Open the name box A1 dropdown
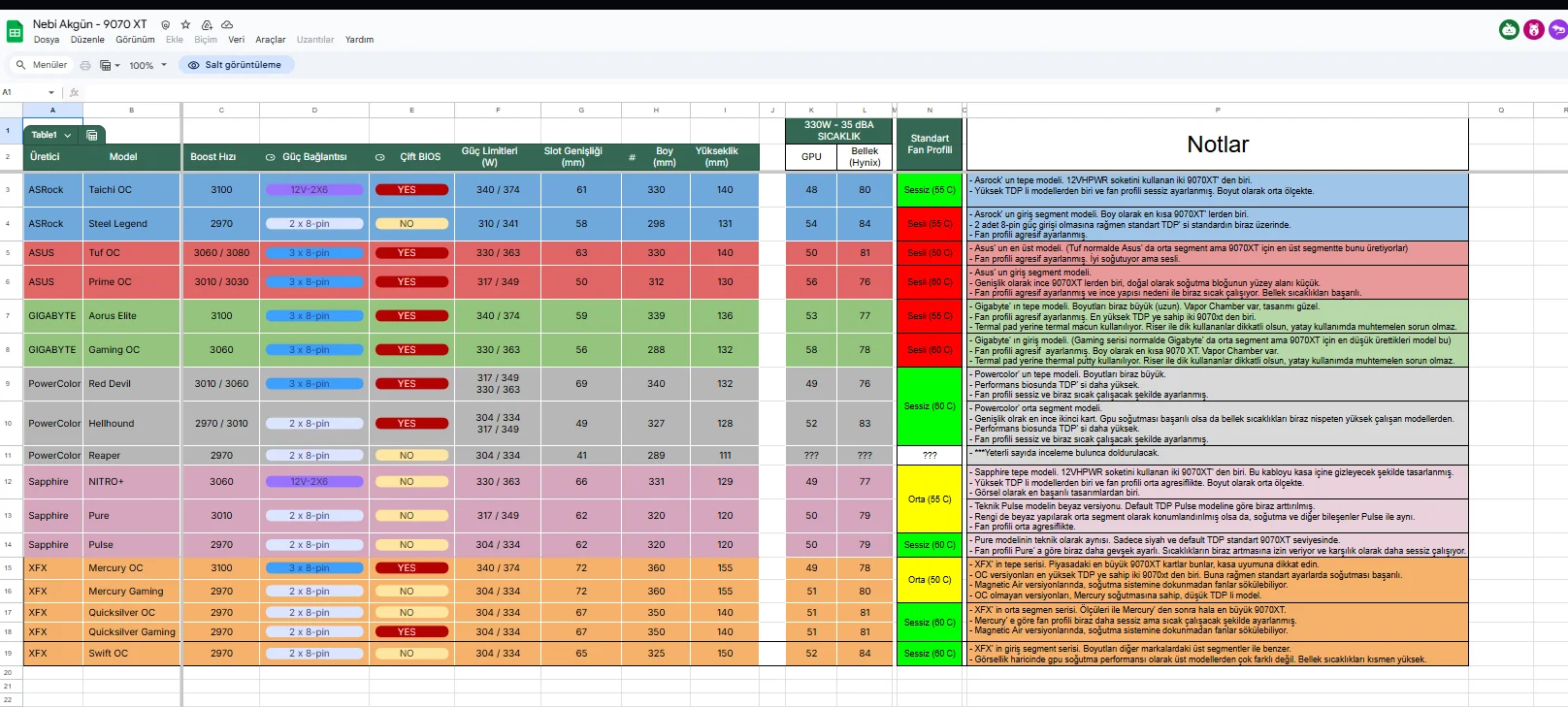Viewport: 1568px width, 707px height. pyautogui.click(x=51, y=93)
